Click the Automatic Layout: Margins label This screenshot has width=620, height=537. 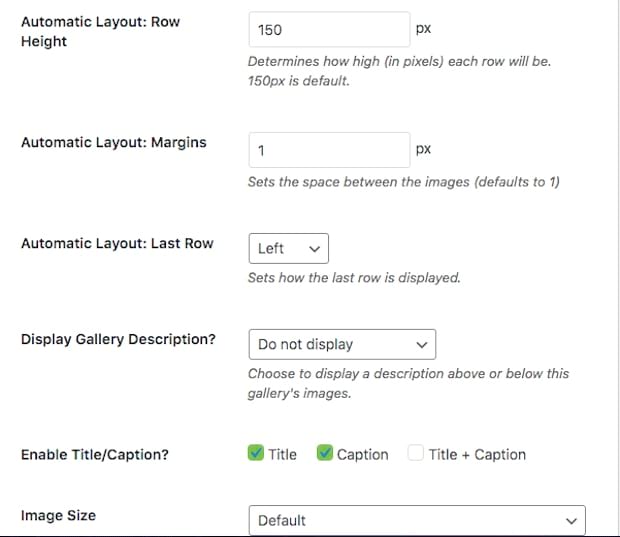click(113, 142)
